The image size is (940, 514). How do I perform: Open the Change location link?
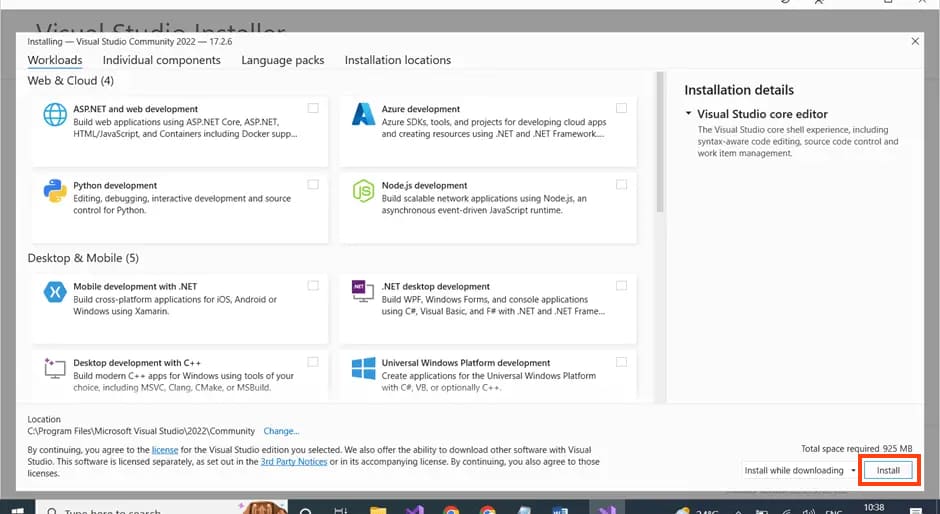[281, 431]
